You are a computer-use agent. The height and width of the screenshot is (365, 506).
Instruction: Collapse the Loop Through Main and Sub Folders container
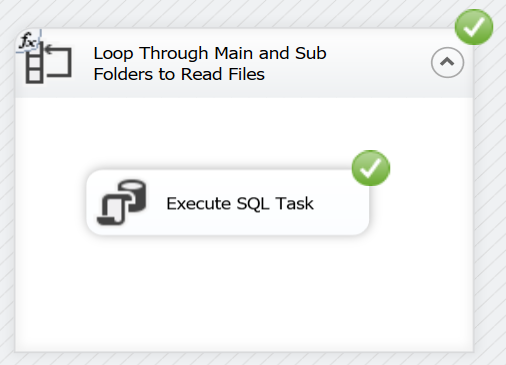tap(447, 62)
